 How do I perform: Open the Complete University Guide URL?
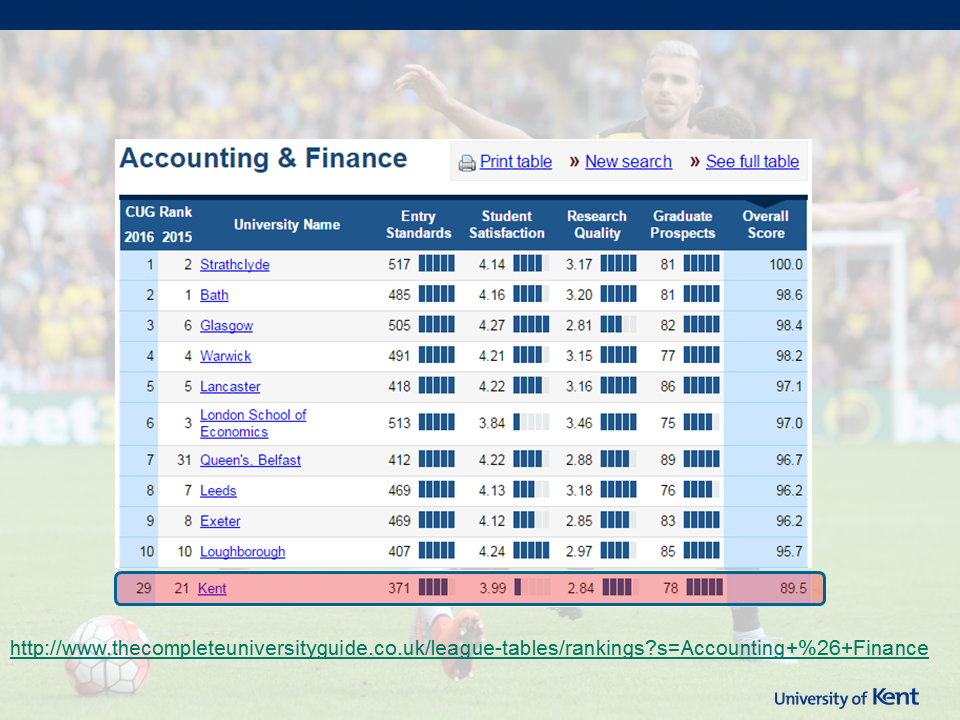(468, 649)
